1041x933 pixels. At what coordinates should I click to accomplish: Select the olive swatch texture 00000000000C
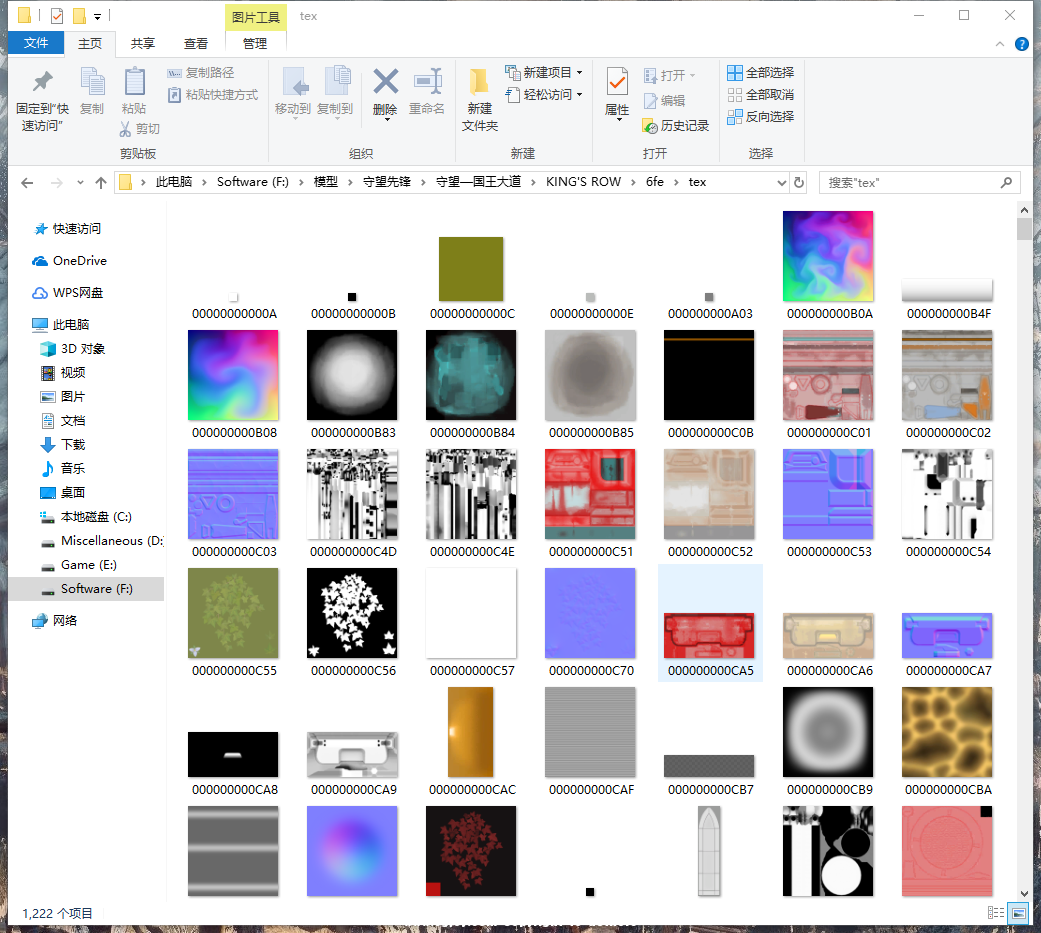click(471, 269)
